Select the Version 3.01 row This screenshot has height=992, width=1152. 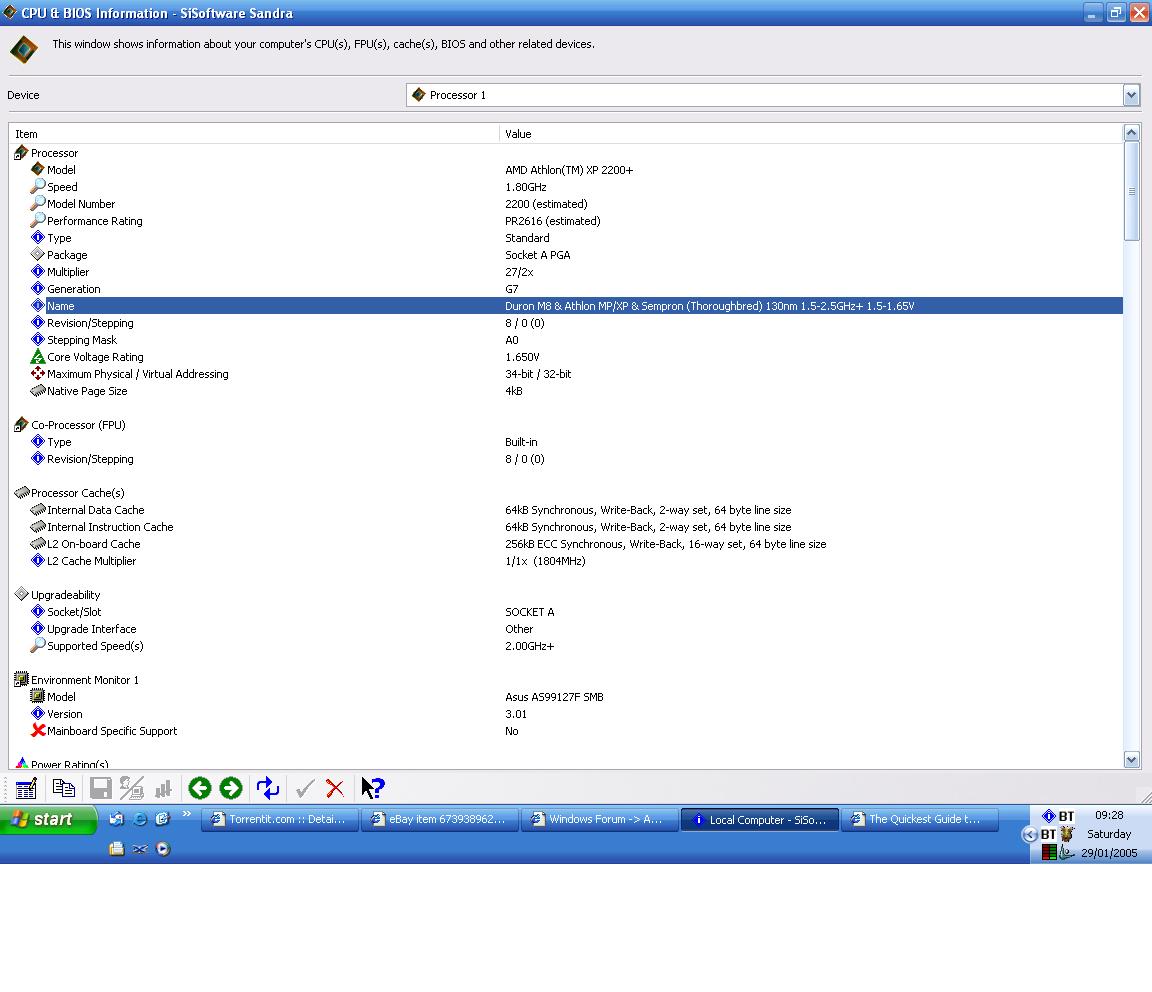(x=577, y=714)
